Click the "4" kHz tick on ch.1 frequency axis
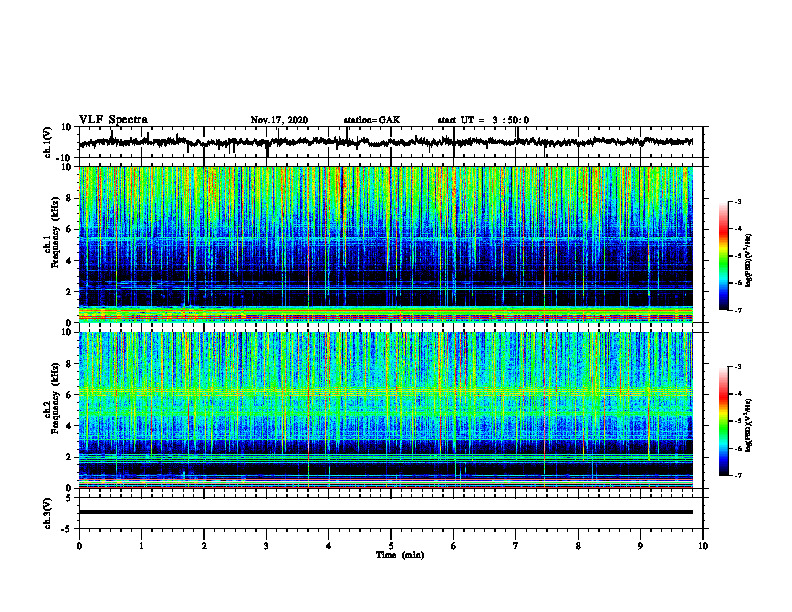The height and width of the screenshot is (612, 792). point(71,261)
